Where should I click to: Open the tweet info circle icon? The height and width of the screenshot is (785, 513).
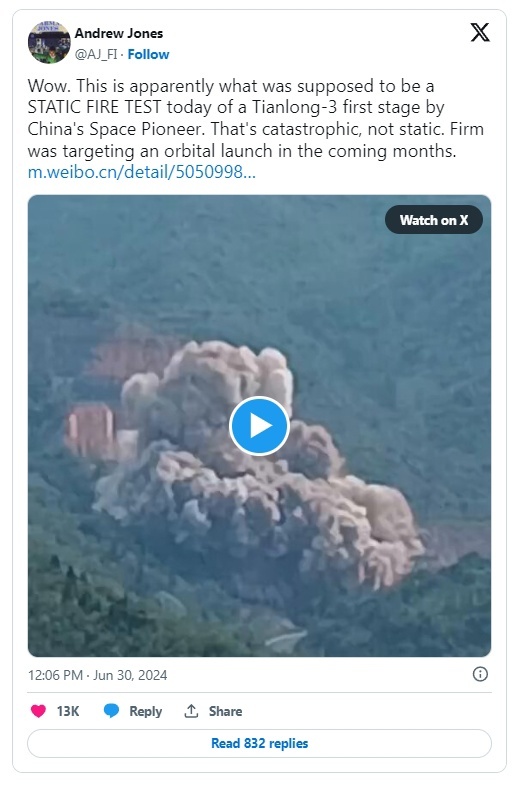point(480,674)
